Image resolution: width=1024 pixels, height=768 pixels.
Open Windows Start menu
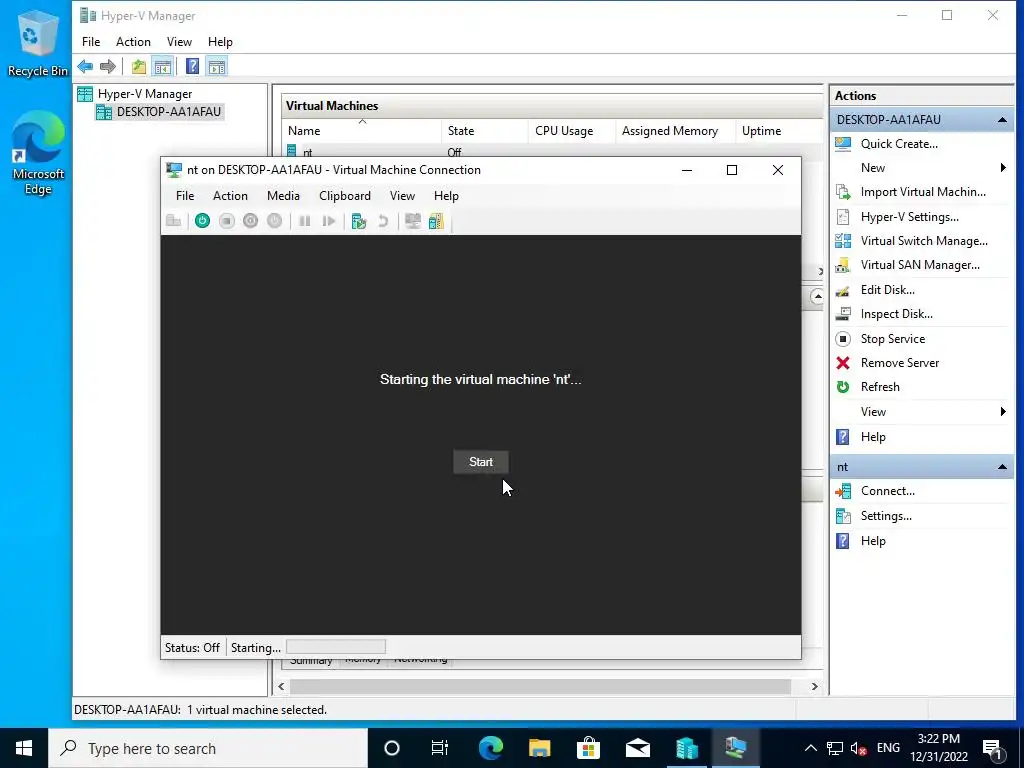tap(24, 748)
